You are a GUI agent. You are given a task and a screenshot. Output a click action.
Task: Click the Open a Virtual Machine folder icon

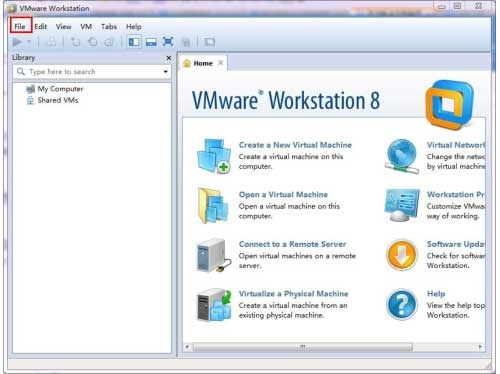[x=213, y=205]
